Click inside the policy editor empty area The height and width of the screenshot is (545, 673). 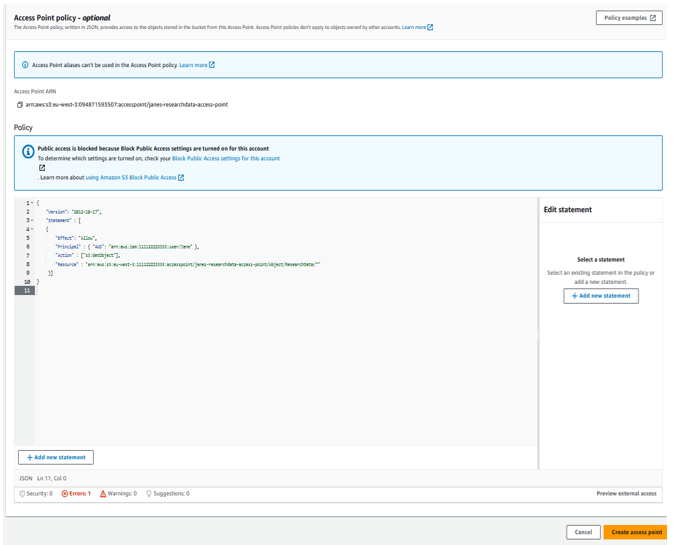click(x=286, y=369)
